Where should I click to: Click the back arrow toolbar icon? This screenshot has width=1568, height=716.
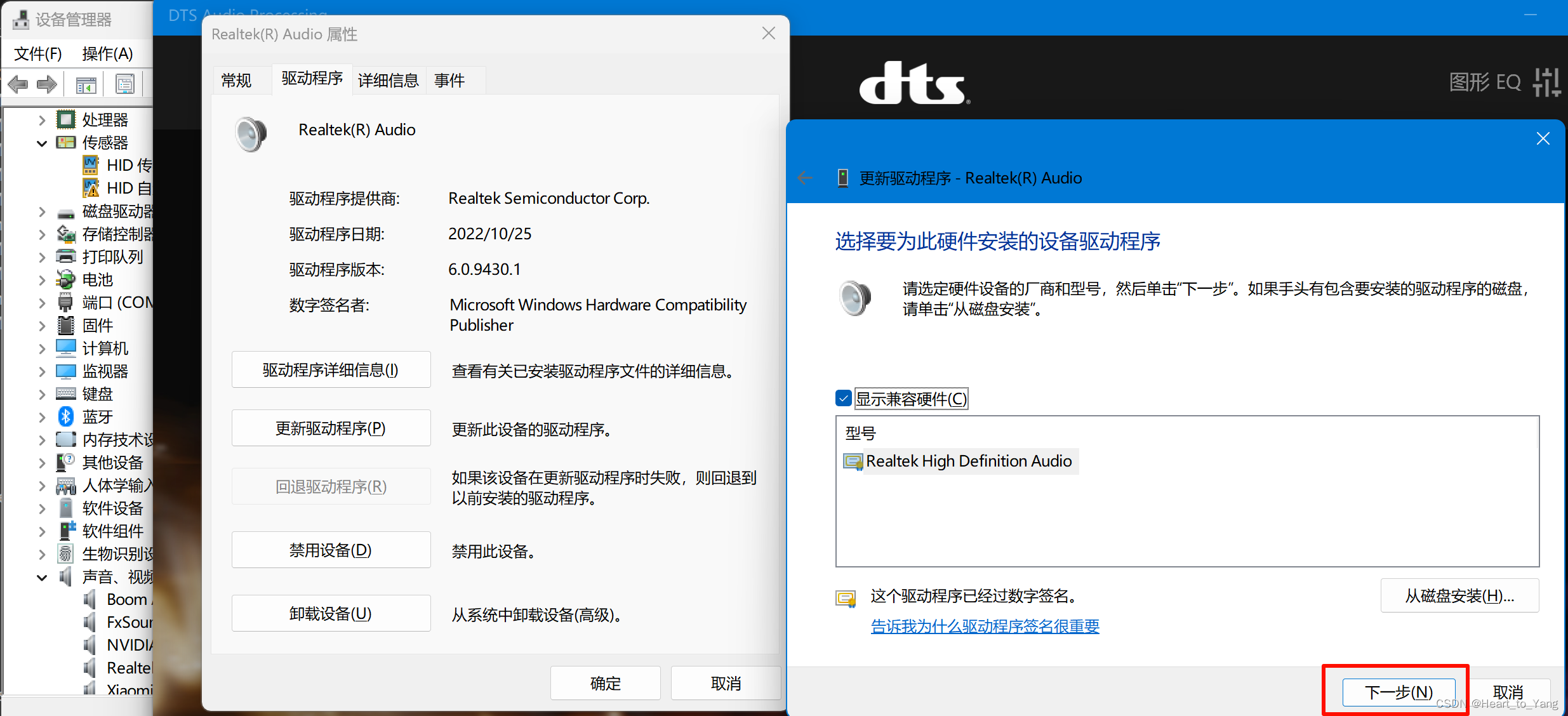(x=18, y=84)
